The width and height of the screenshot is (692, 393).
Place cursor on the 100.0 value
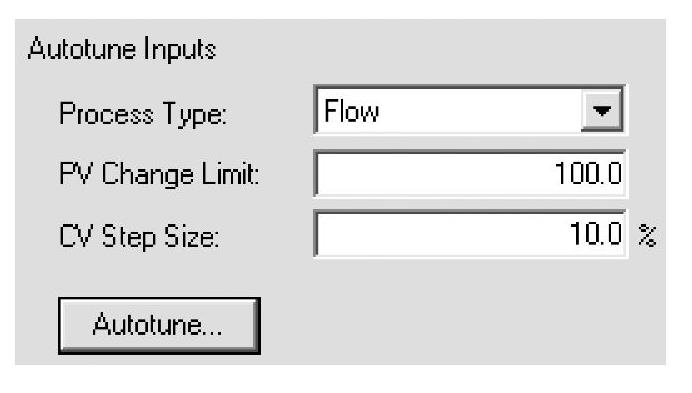coord(588,173)
